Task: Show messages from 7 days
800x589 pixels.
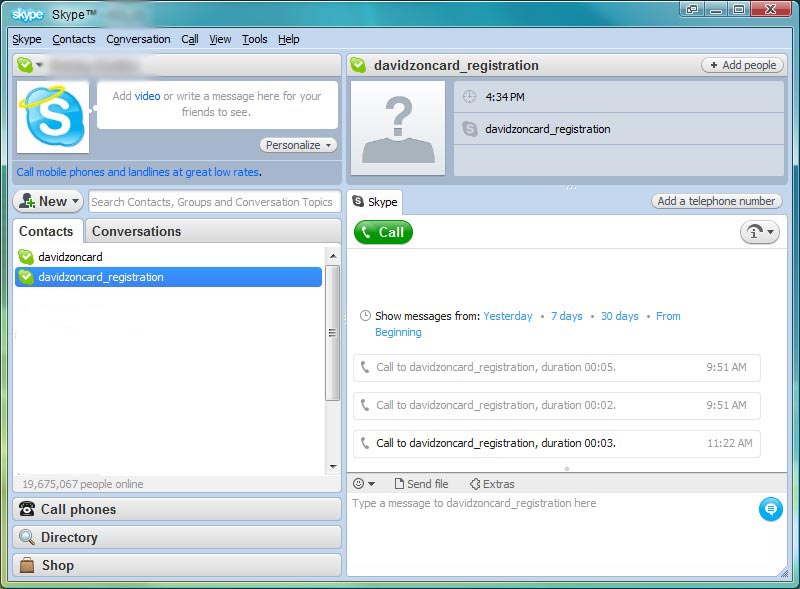Action: click(566, 316)
